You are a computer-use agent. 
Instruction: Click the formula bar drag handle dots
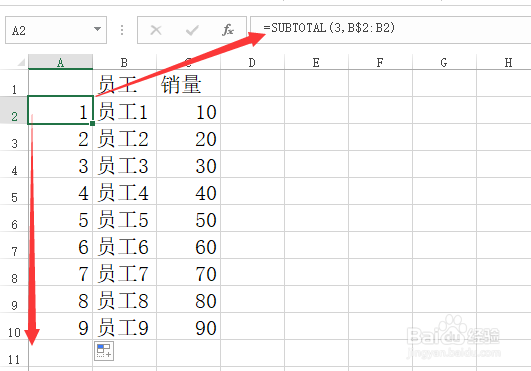point(122,30)
